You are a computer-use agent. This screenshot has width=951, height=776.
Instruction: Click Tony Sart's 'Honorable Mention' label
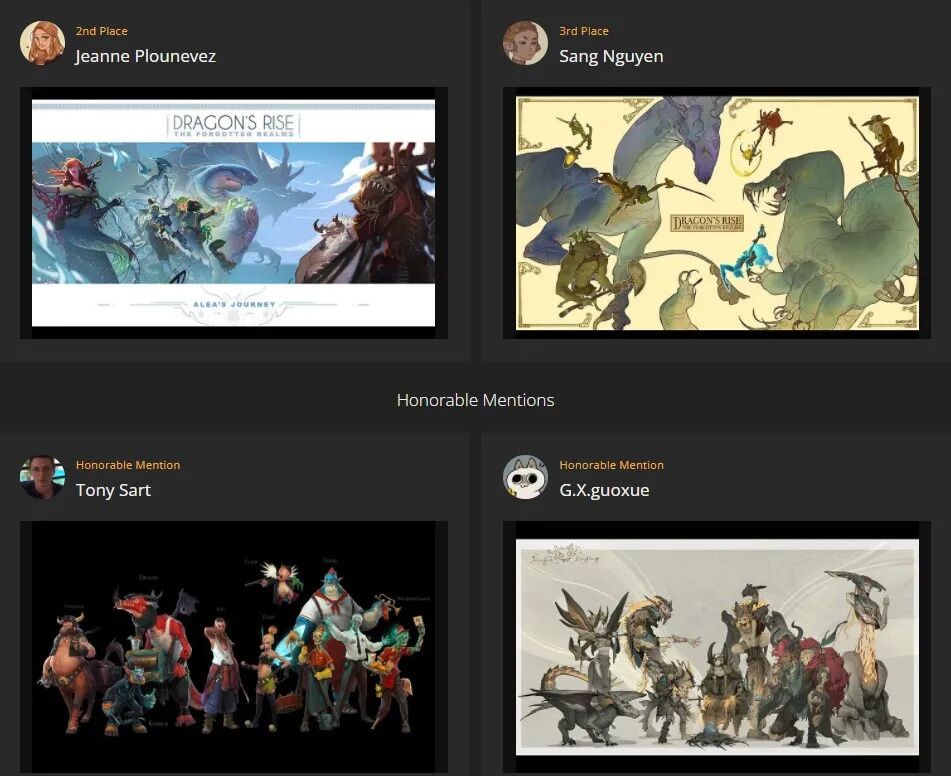[x=128, y=465]
